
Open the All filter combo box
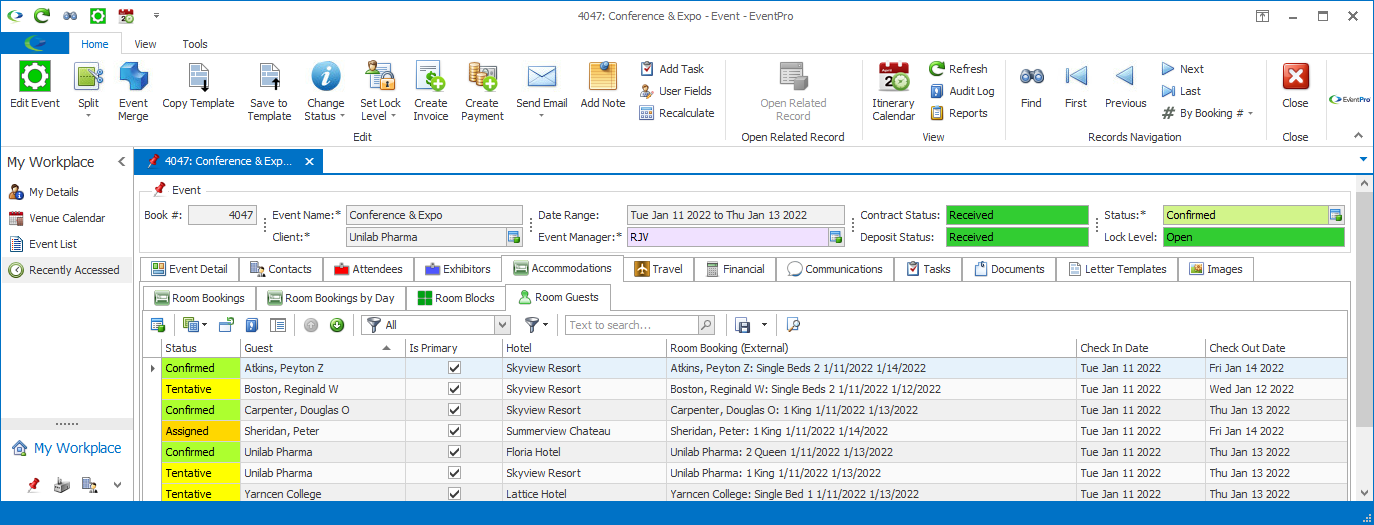tap(503, 325)
